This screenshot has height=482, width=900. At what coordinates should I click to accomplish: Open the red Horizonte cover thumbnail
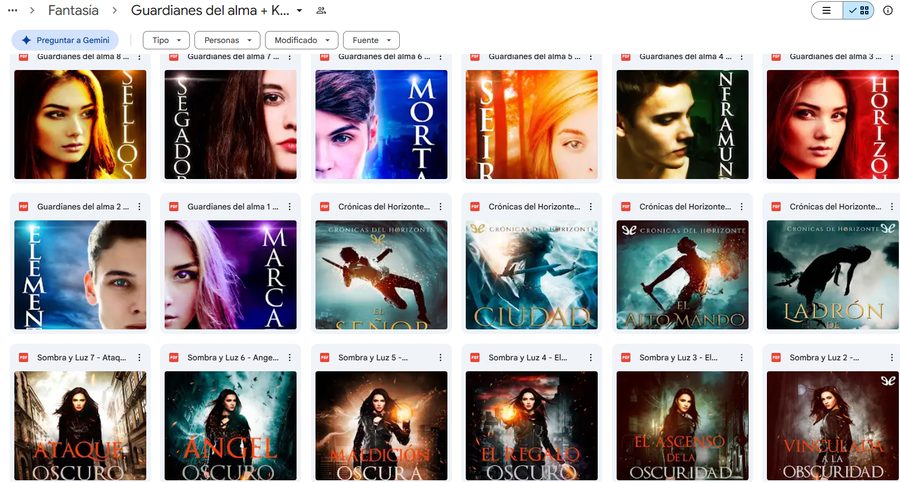click(833, 125)
